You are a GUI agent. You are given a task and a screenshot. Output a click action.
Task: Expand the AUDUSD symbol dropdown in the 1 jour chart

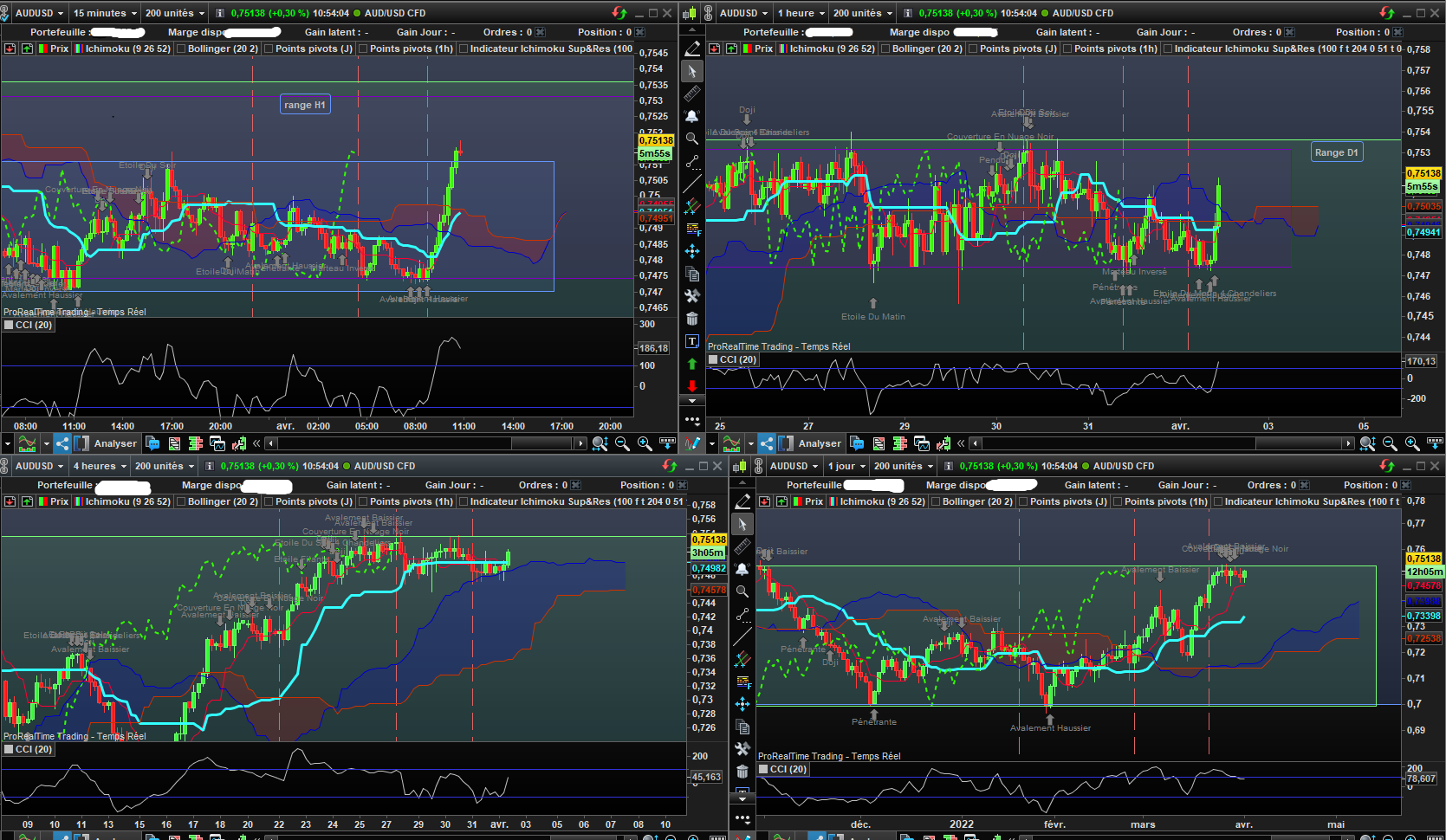[794, 466]
